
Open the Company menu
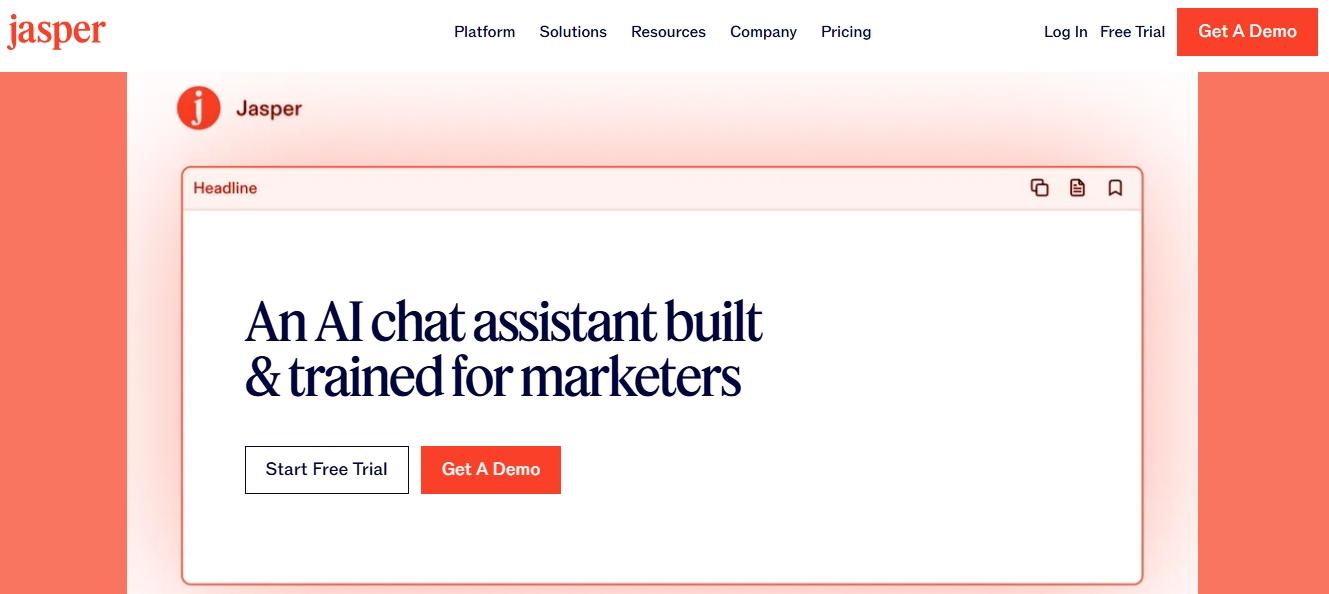763,32
